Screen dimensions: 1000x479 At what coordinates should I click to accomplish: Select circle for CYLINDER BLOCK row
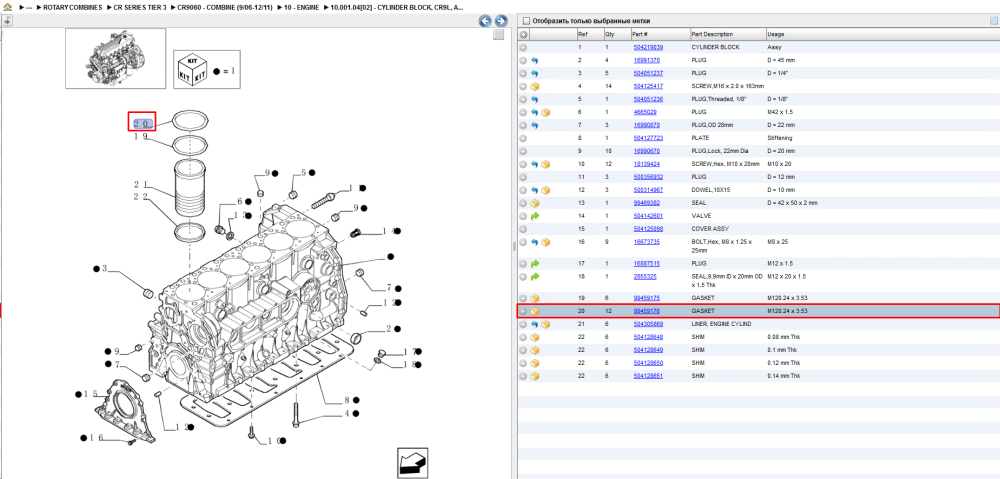(x=523, y=48)
